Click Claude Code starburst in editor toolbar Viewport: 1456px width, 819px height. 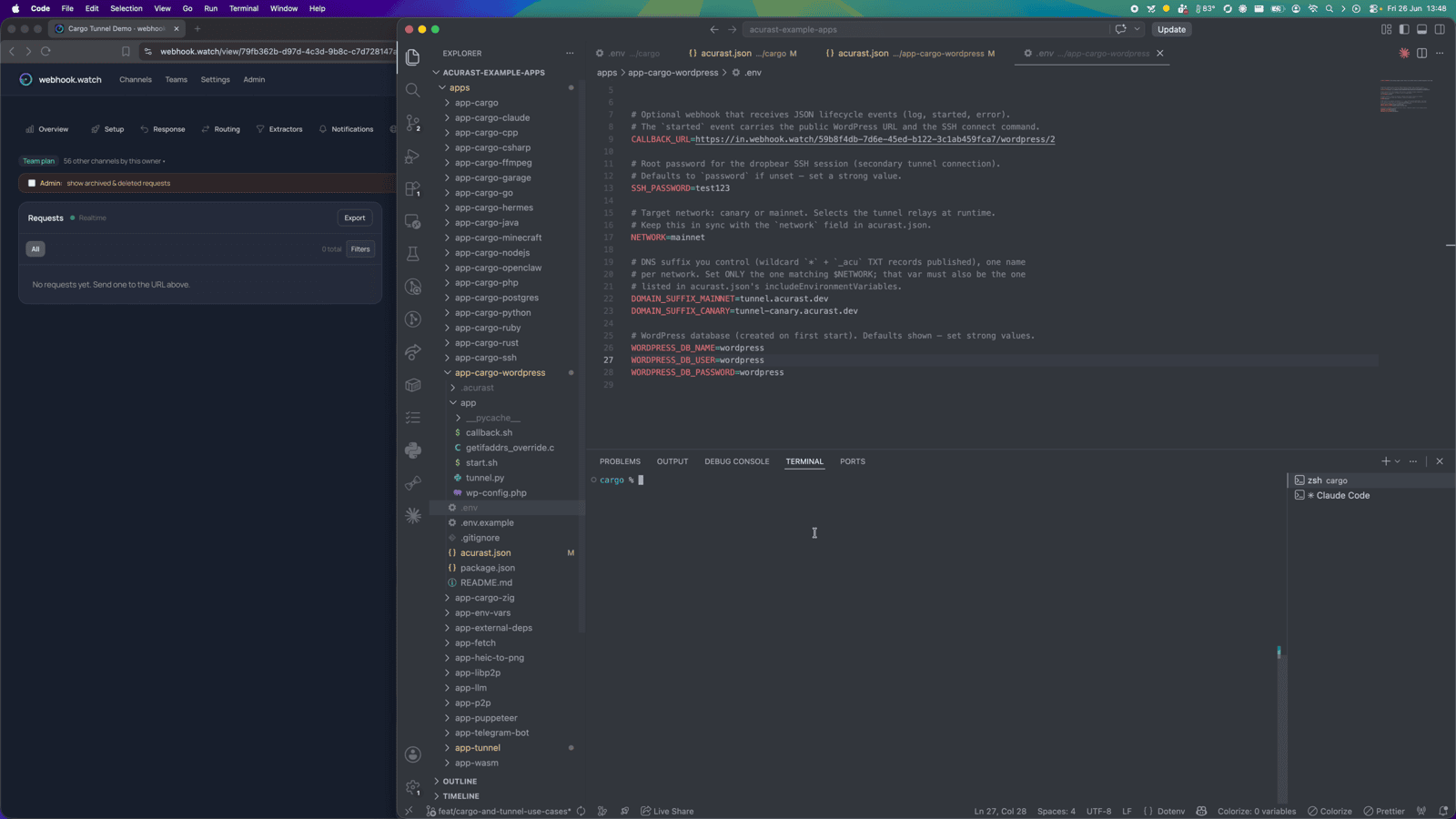pyautogui.click(x=1404, y=53)
